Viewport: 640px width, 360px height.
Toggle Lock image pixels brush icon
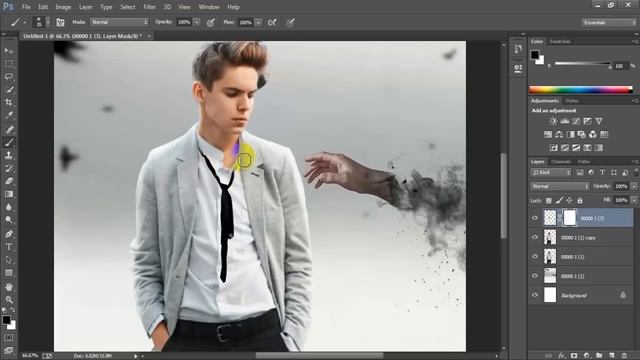pos(559,200)
